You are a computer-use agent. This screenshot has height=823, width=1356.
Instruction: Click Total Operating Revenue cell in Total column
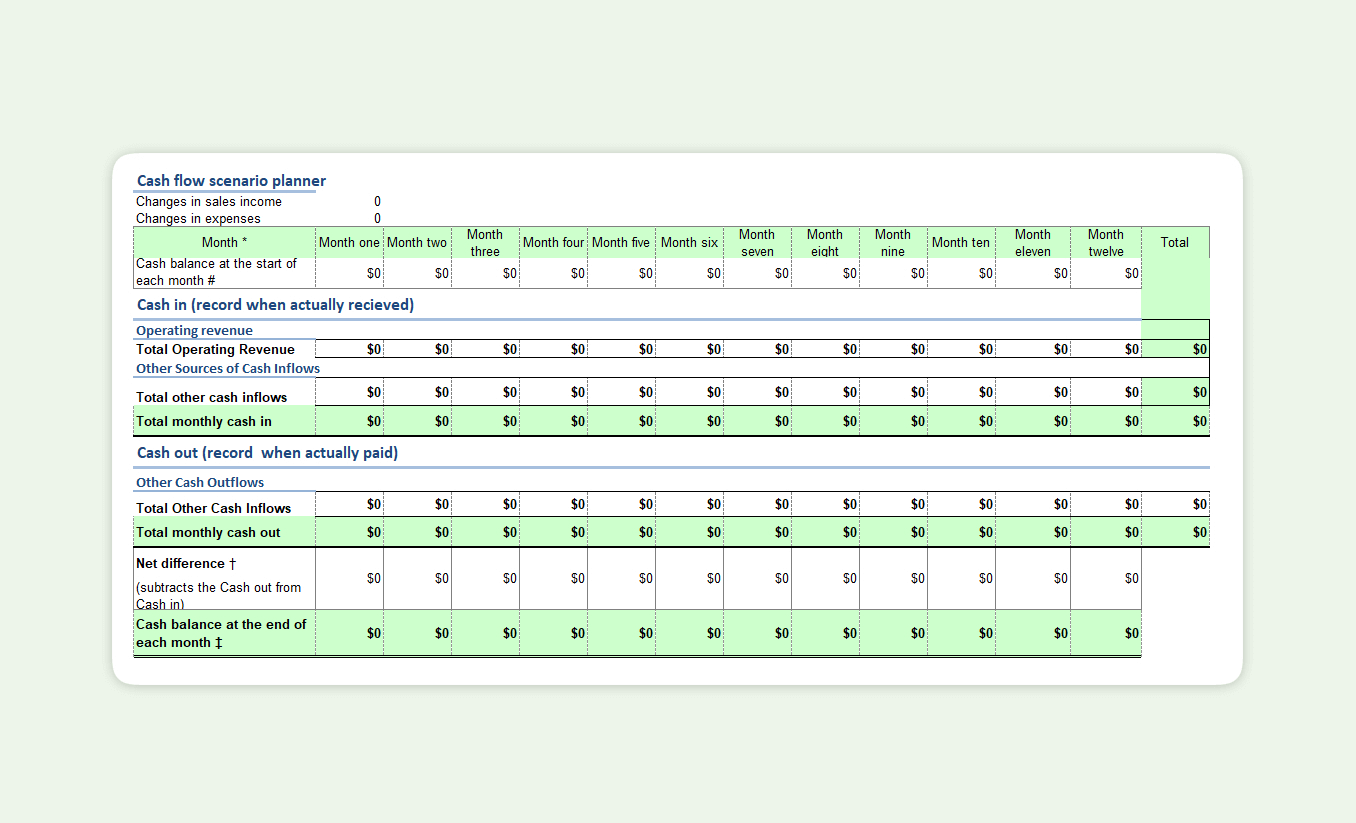click(1175, 349)
